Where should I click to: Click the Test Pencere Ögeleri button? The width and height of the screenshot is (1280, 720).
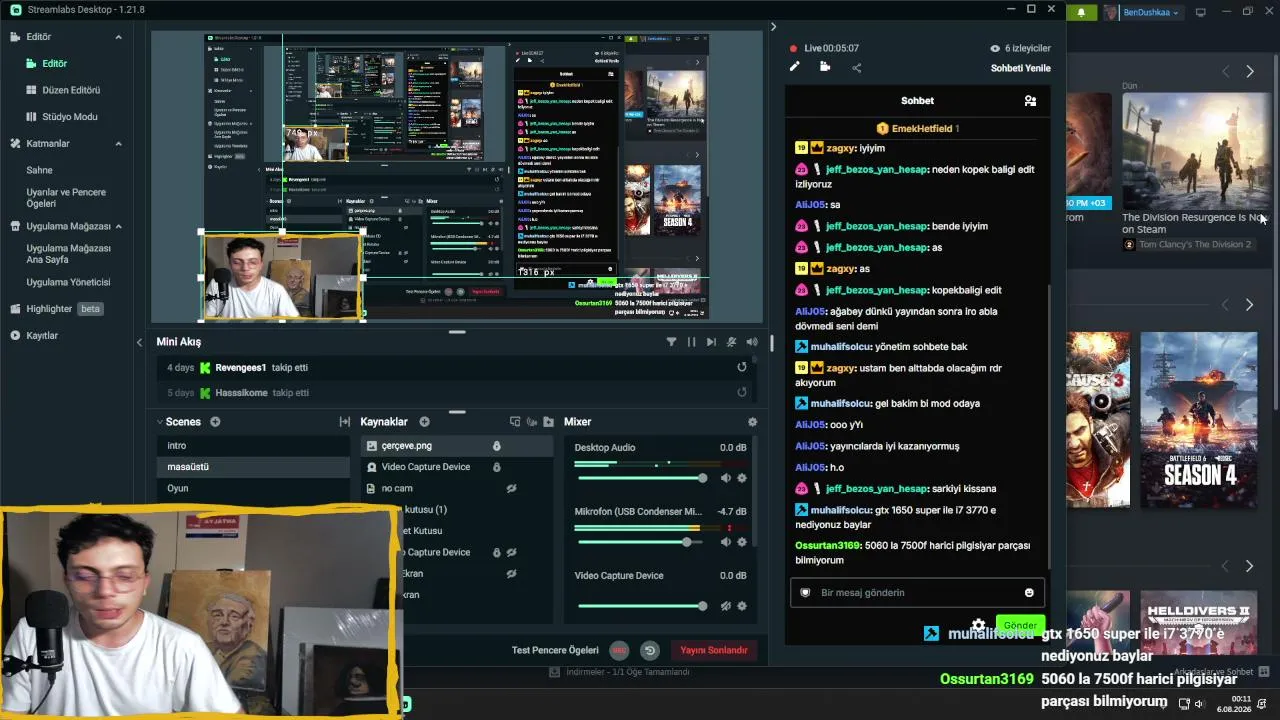point(555,650)
